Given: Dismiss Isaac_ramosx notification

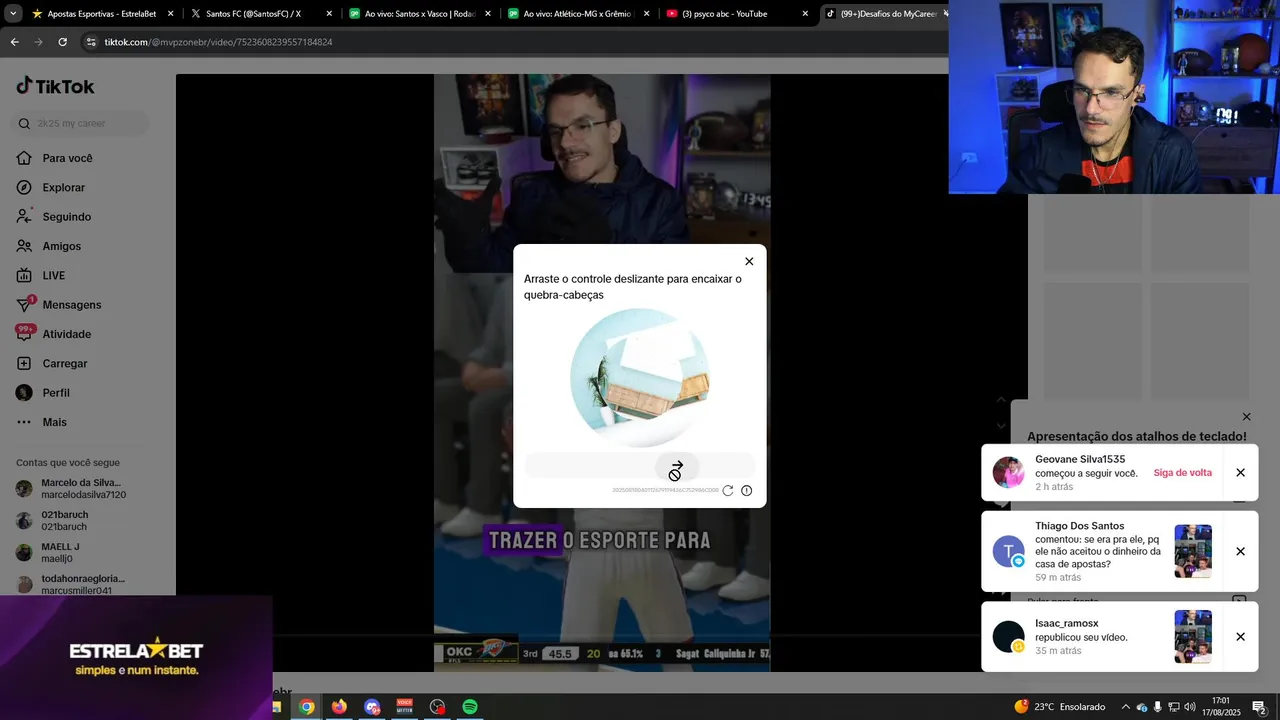Looking at the screenshot, I should 1240,637.
